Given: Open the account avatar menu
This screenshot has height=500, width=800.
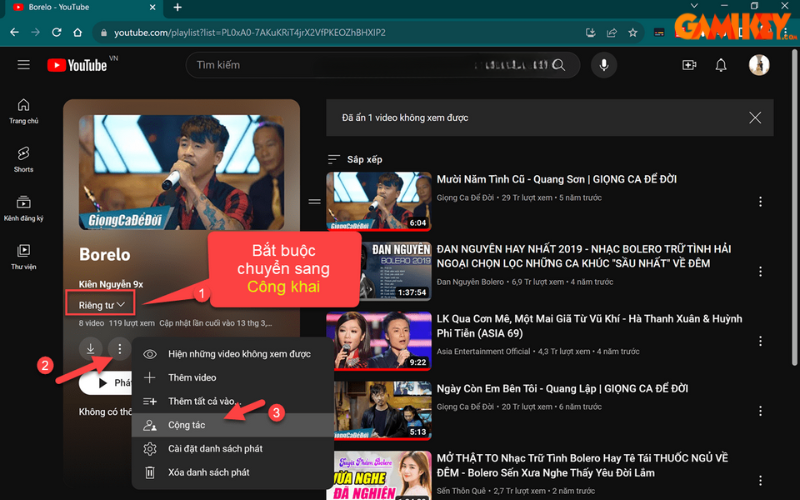Looking at the screenshot, I should pos(759,65).
